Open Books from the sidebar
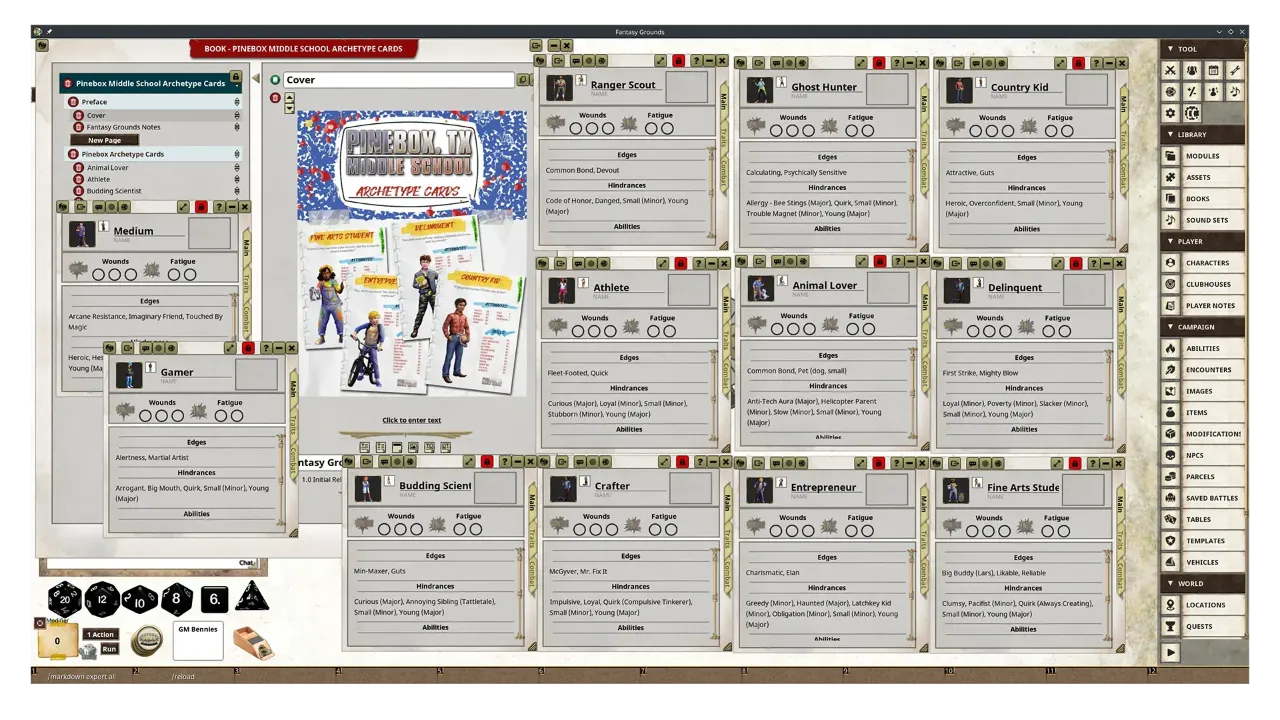The width and height of the screenshot is (1280, 720). point(1204,198)
